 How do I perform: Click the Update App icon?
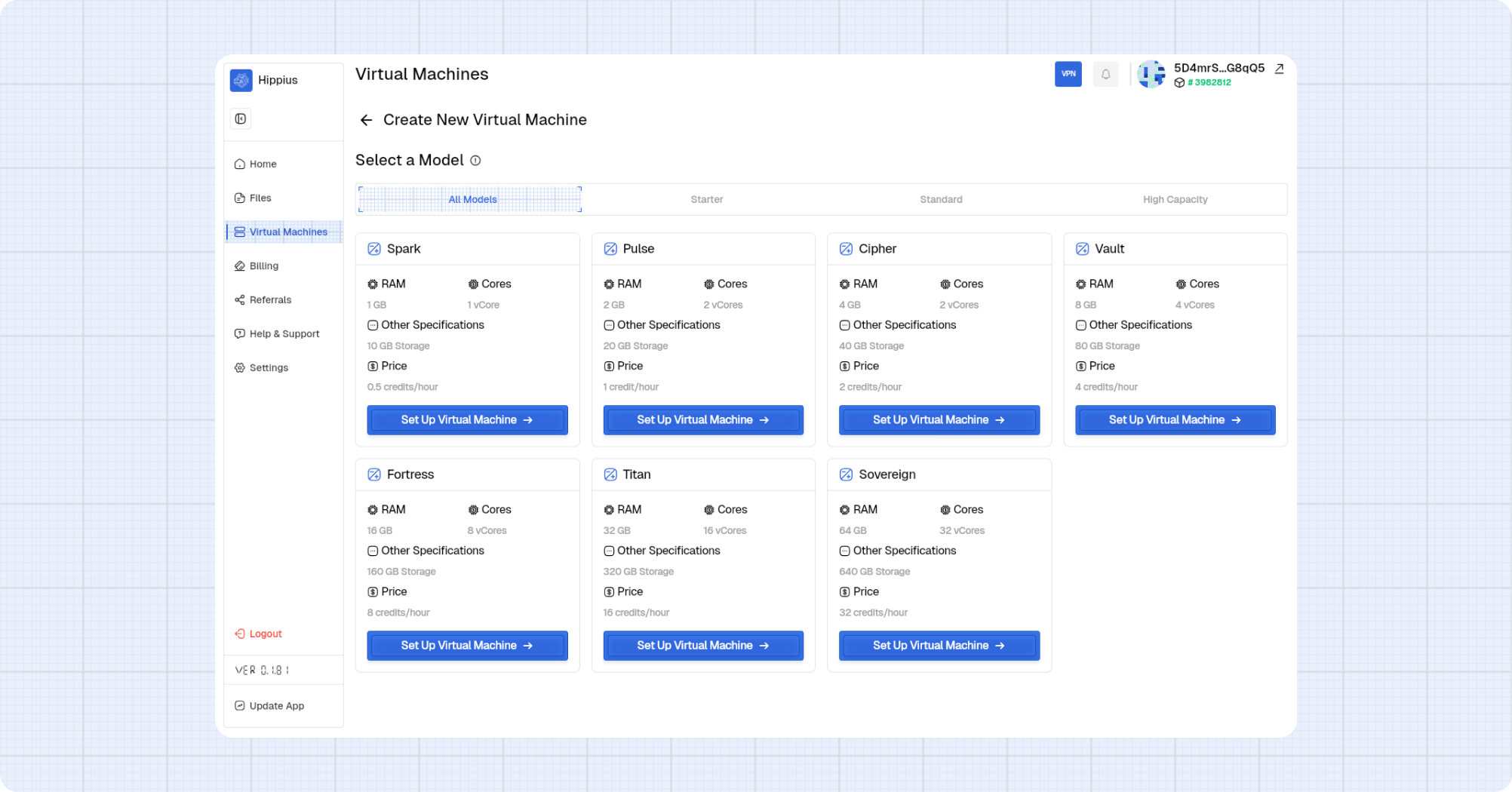point(240,705)
